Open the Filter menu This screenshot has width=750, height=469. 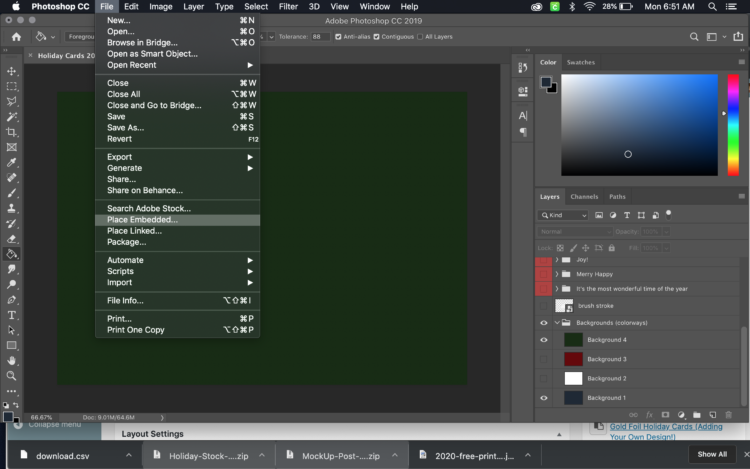(x=288, y=7)
